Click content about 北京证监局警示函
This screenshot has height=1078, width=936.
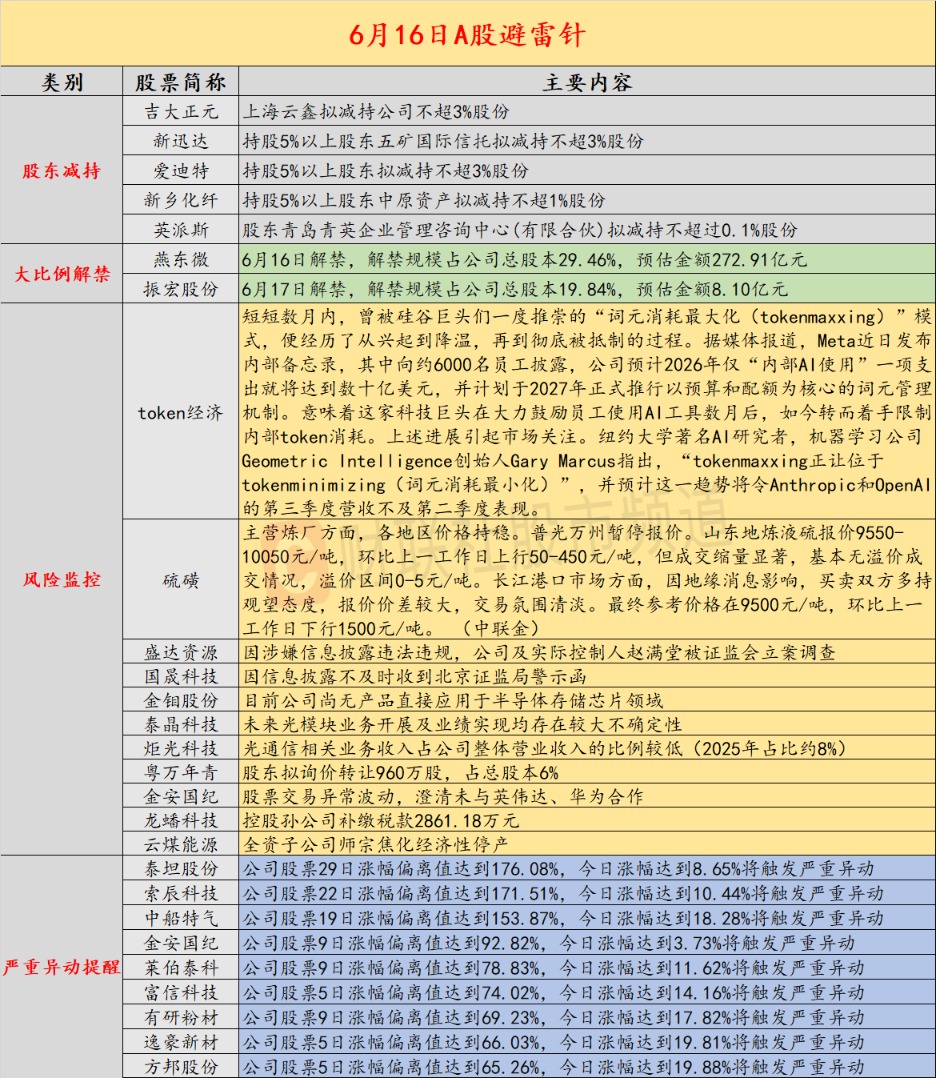click(414, 676)
